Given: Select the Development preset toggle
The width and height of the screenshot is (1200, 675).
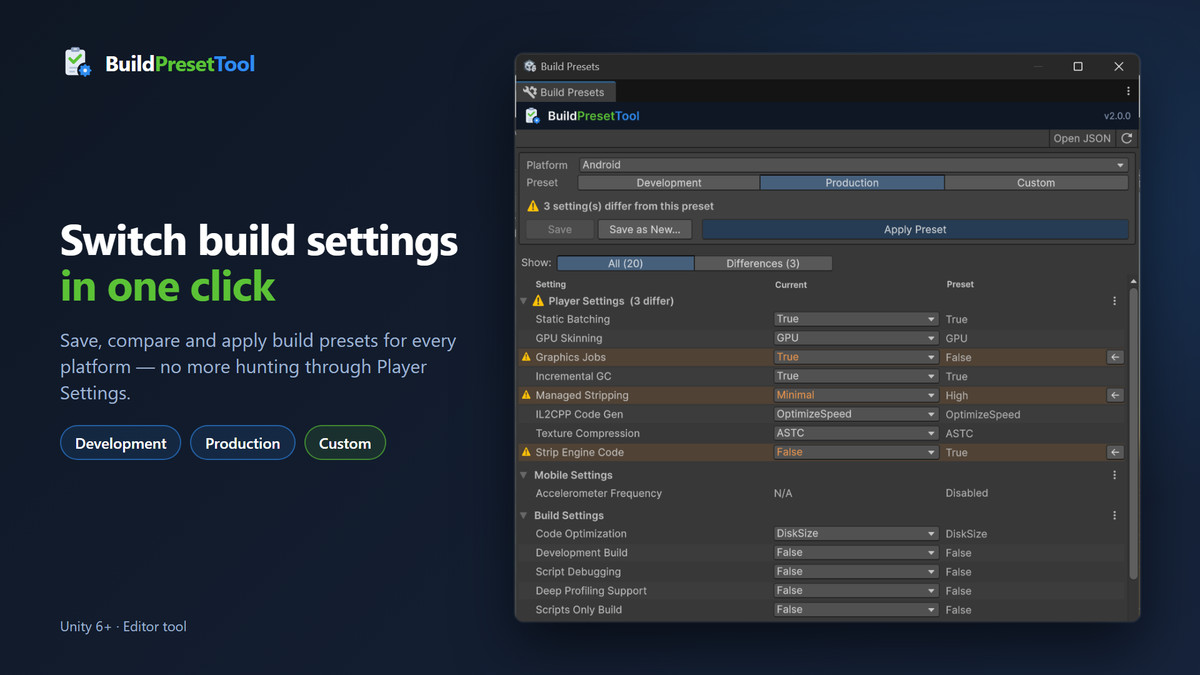Looking at the screenshot, I should pyautogui.click(x=669, y=183).
